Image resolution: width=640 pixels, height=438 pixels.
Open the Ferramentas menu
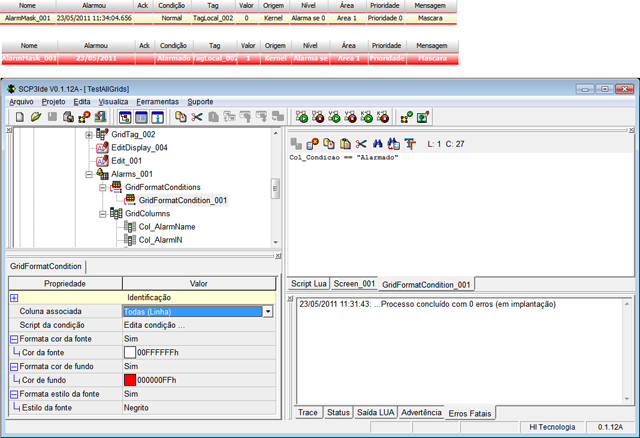pyautogui.click(x=158, y=102)
